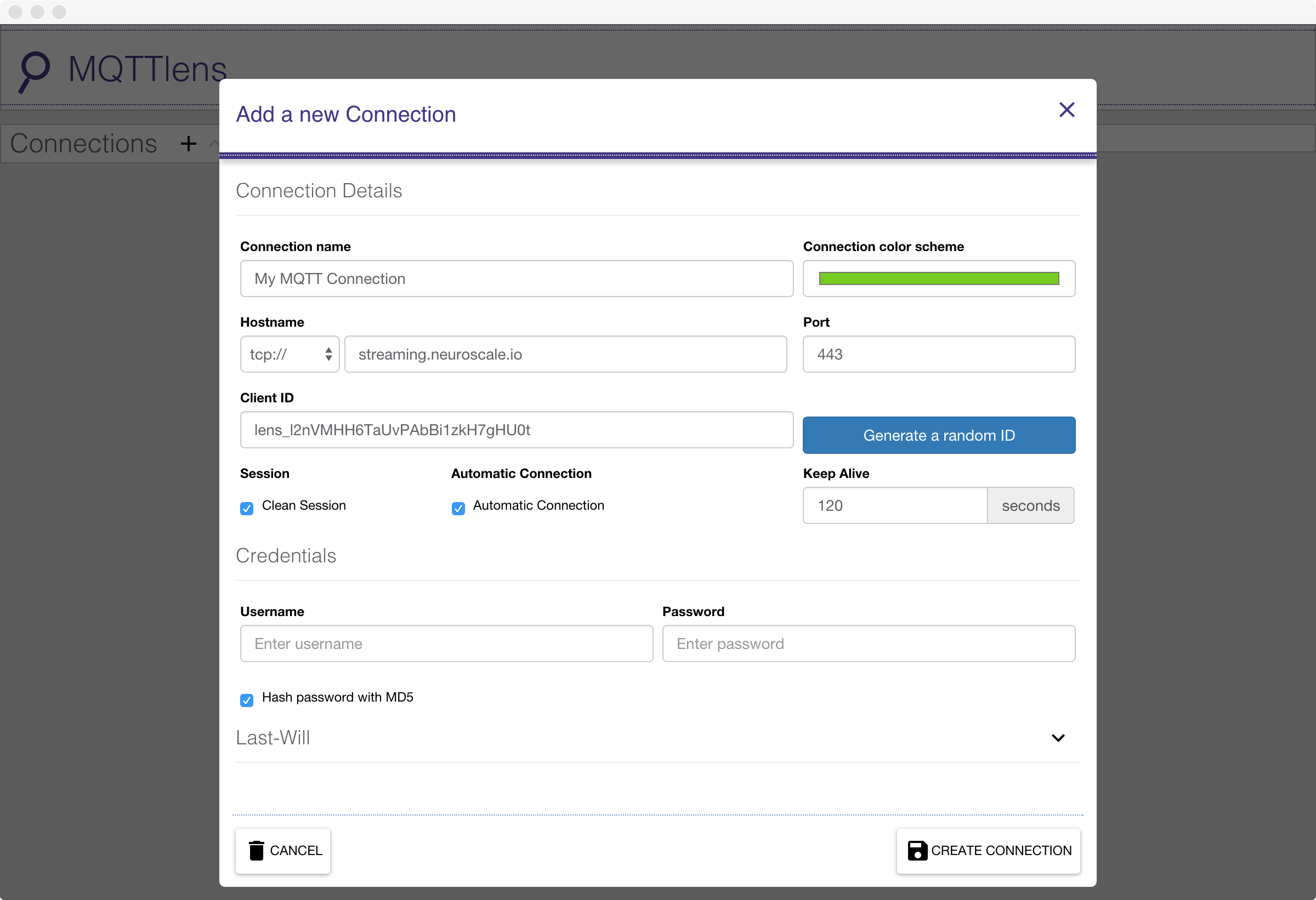The height and width of the screenshot is (900, 1316).
Task: Click the hostname field streaming.neuroscale.io
Action: click(x=566, y=354)
